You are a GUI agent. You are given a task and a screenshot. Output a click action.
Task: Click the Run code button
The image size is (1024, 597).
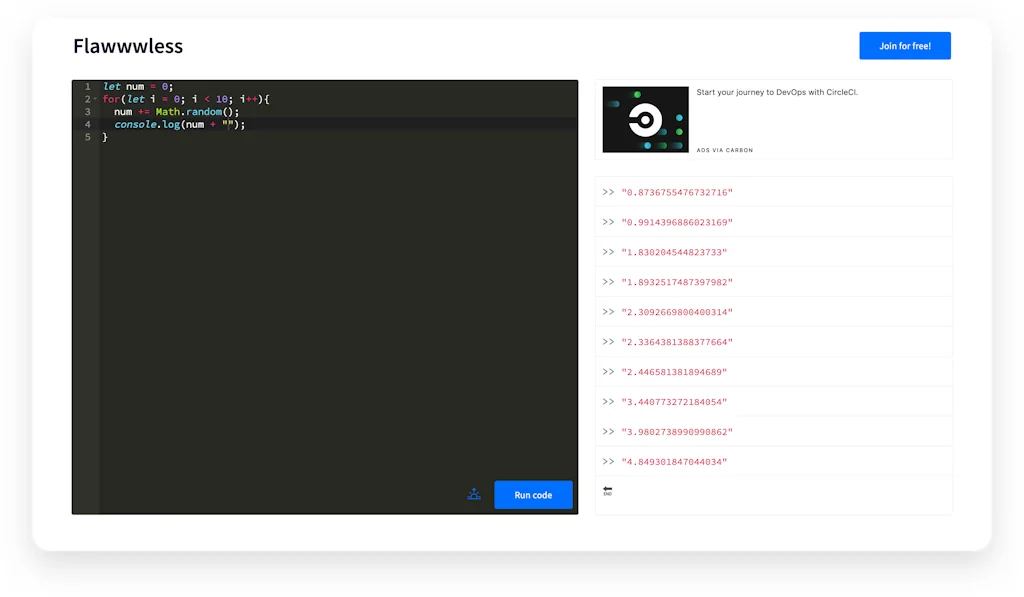click(533, 494)
